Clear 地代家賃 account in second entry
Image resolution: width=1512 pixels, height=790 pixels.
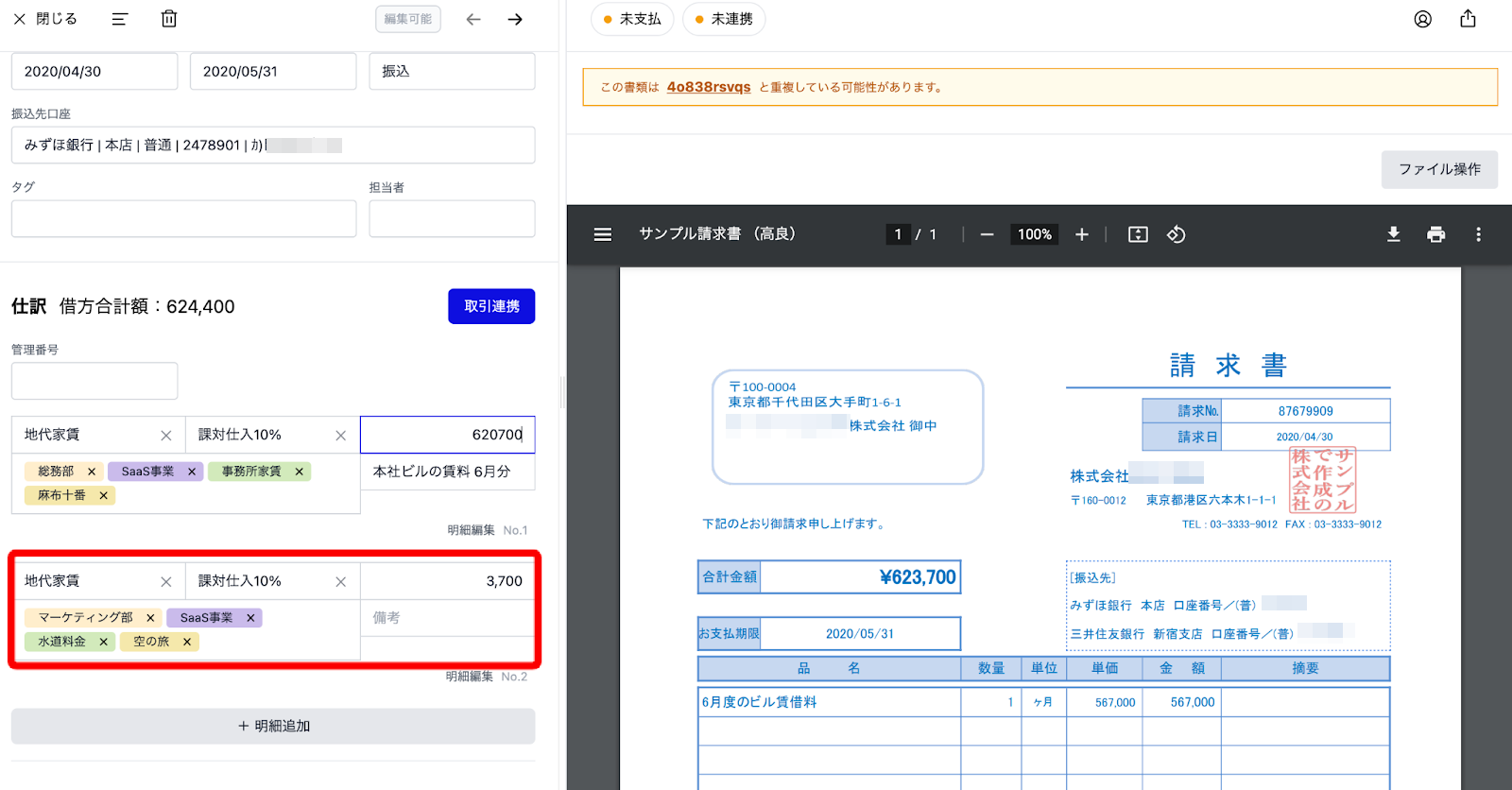click(x=166, y=582)
